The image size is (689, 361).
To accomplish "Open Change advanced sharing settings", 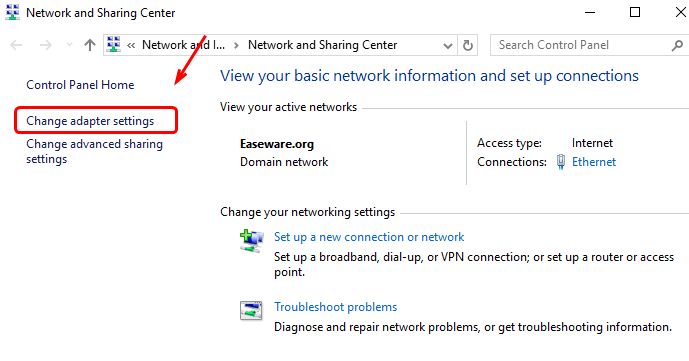I will pyautogui.click(x=94, y=152).
